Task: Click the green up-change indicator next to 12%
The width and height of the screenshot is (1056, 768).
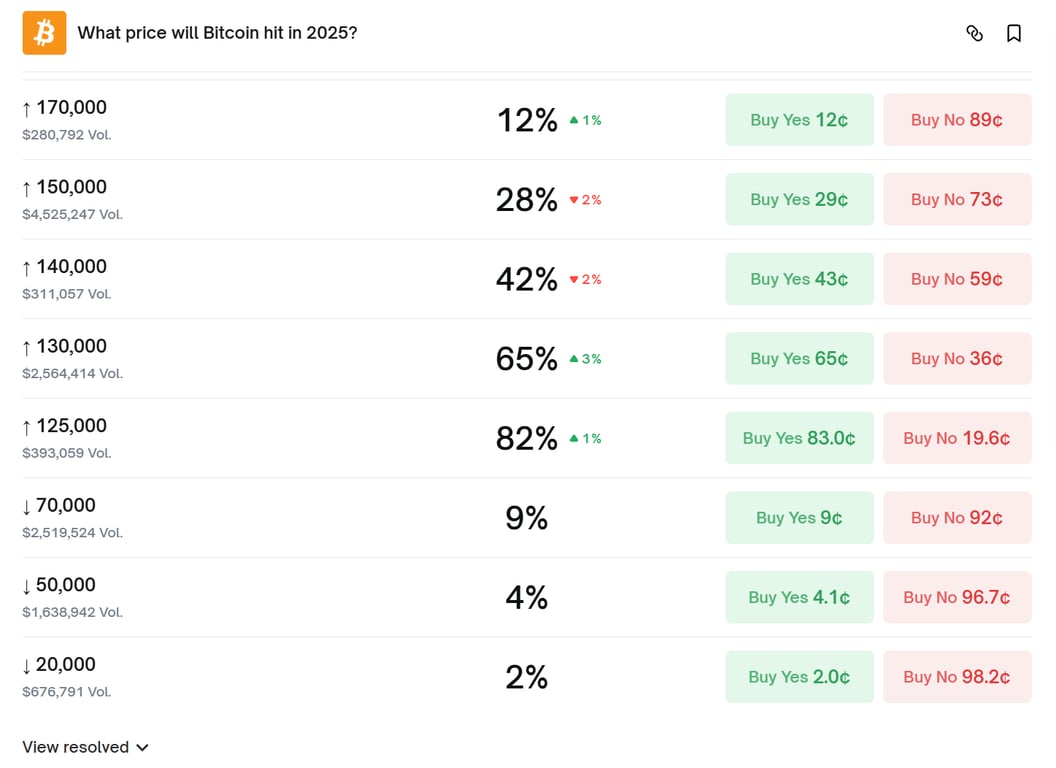Action: 583,120
